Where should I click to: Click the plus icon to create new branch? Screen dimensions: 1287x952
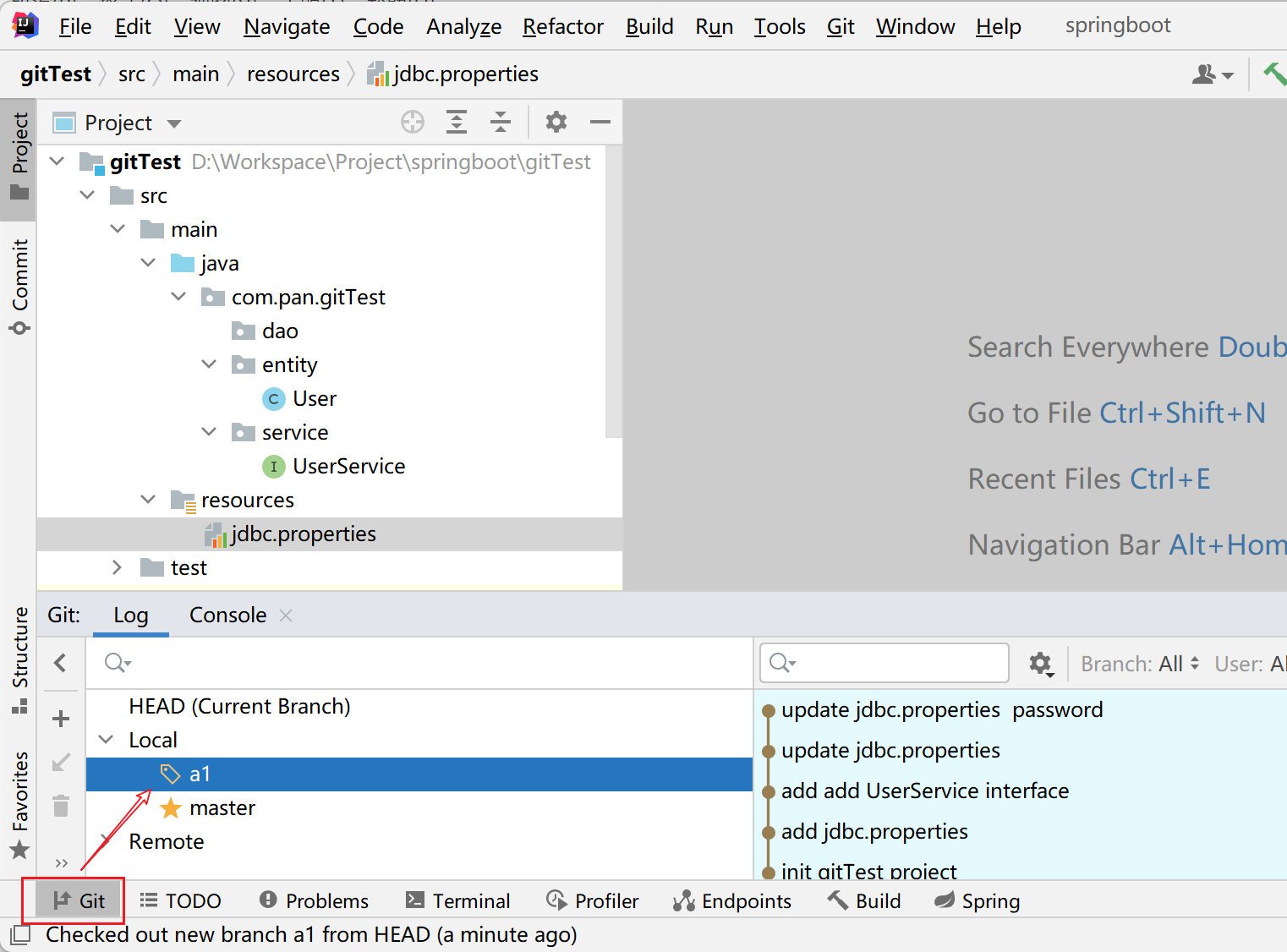[61, 719]
